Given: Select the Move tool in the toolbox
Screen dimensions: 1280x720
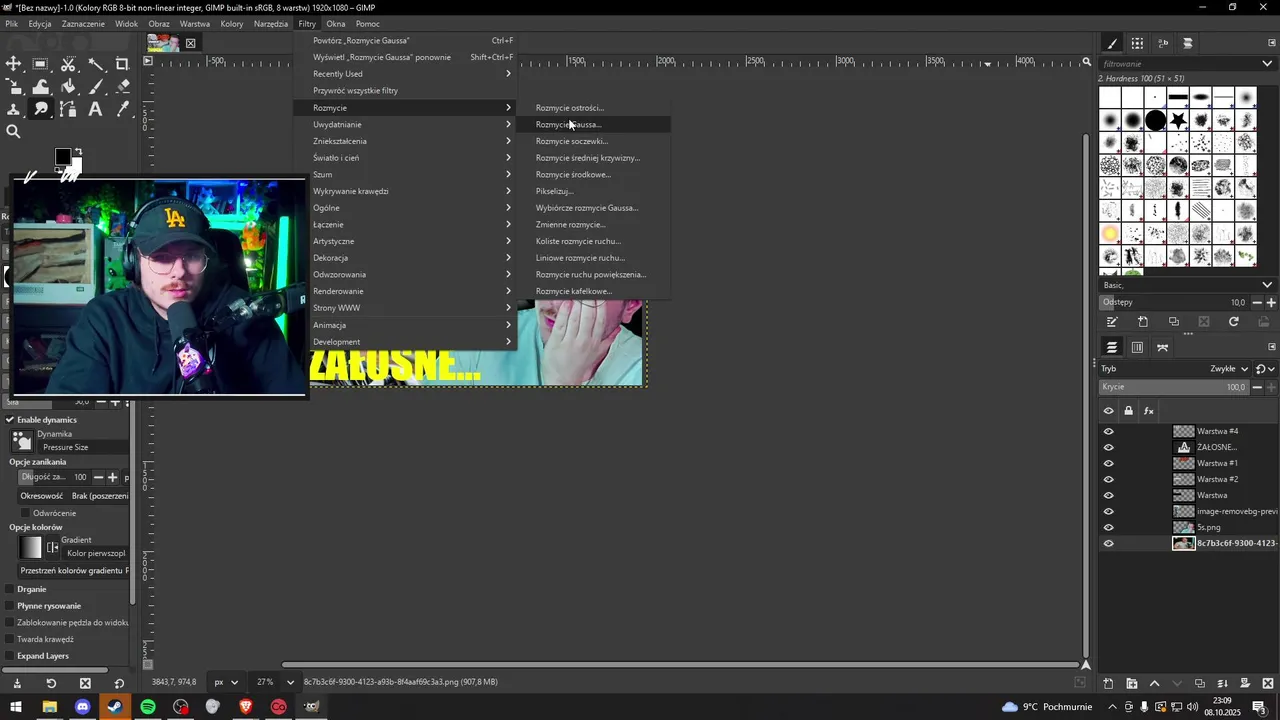Looking at the screenshot, I should (x=13, y=64).
